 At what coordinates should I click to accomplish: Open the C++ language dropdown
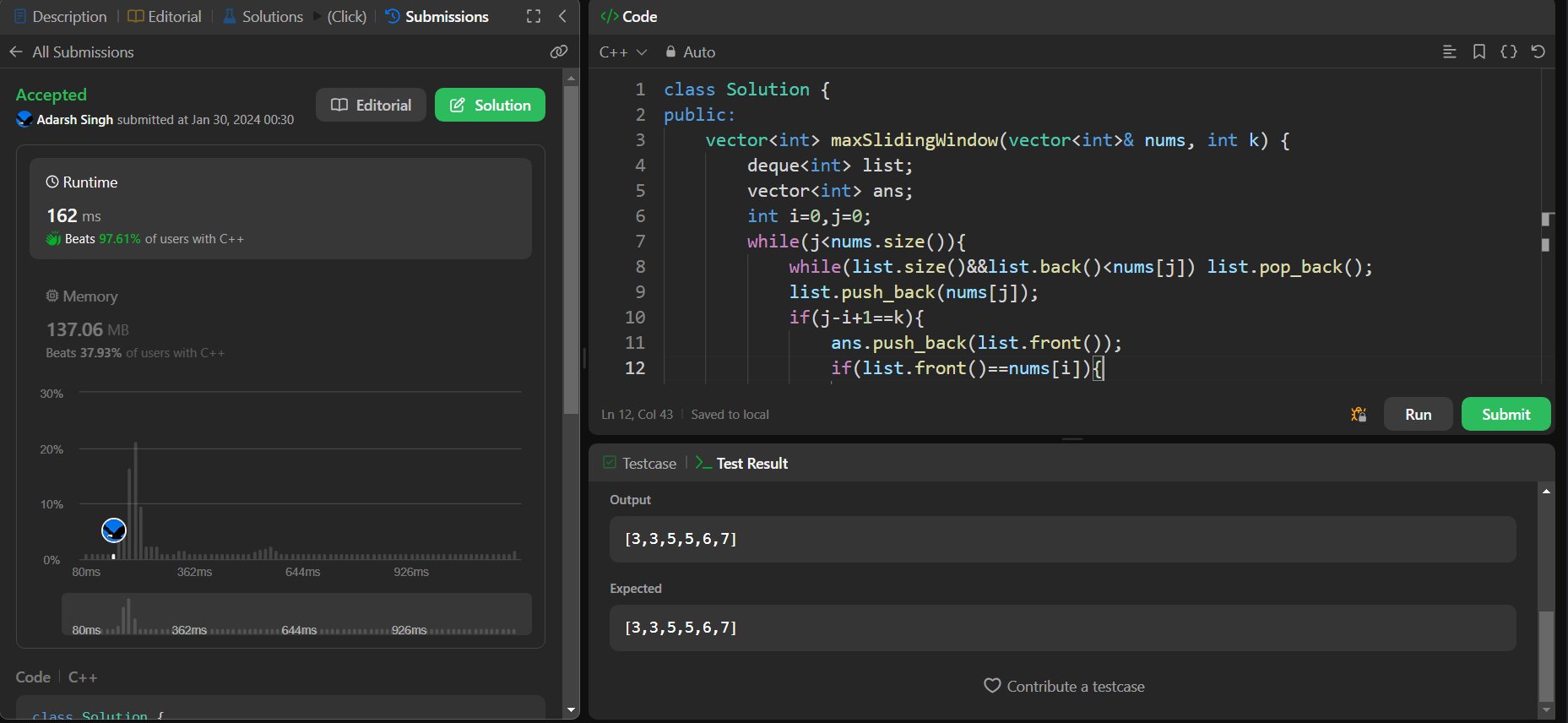[622, 52]
